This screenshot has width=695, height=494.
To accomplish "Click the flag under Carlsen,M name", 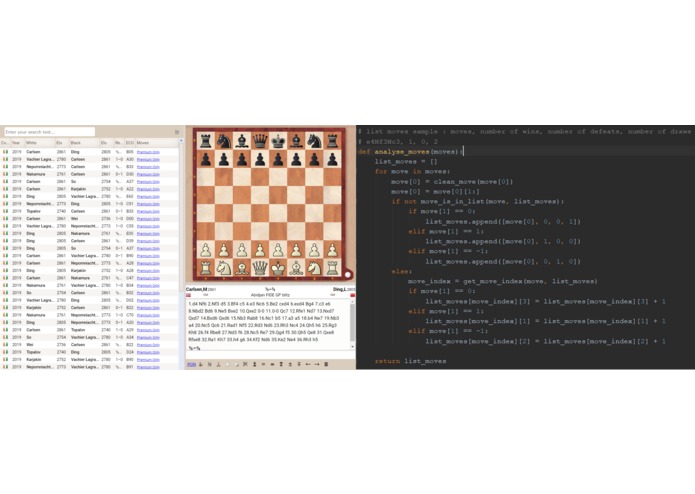I will 188,295.
